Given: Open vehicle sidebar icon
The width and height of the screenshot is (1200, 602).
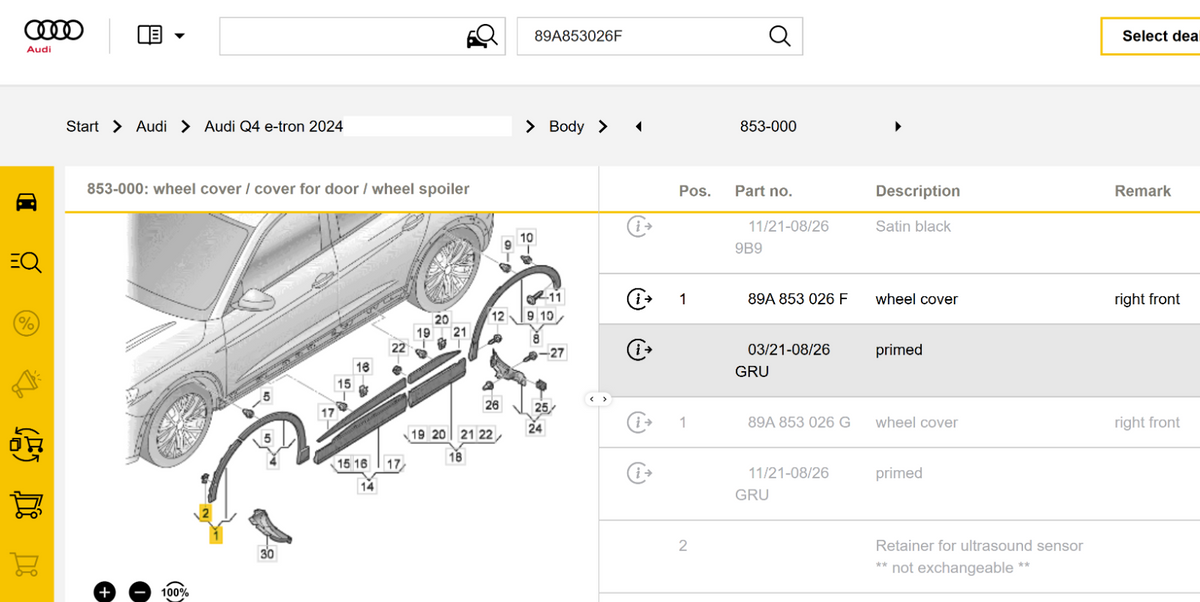Looking at the screenshot, I should [27, 201].
